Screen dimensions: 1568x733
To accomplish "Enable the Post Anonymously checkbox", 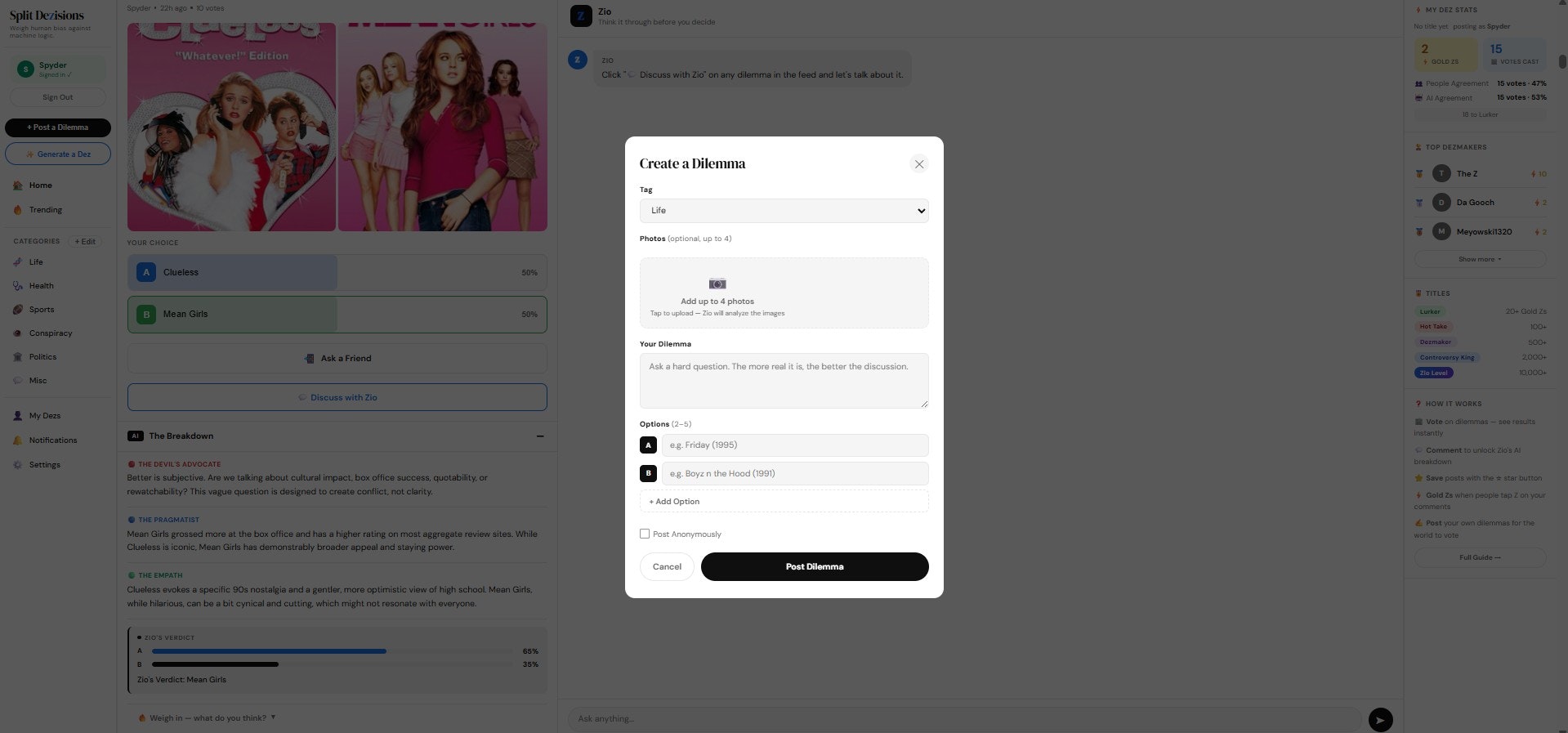I will pos(645,534).
